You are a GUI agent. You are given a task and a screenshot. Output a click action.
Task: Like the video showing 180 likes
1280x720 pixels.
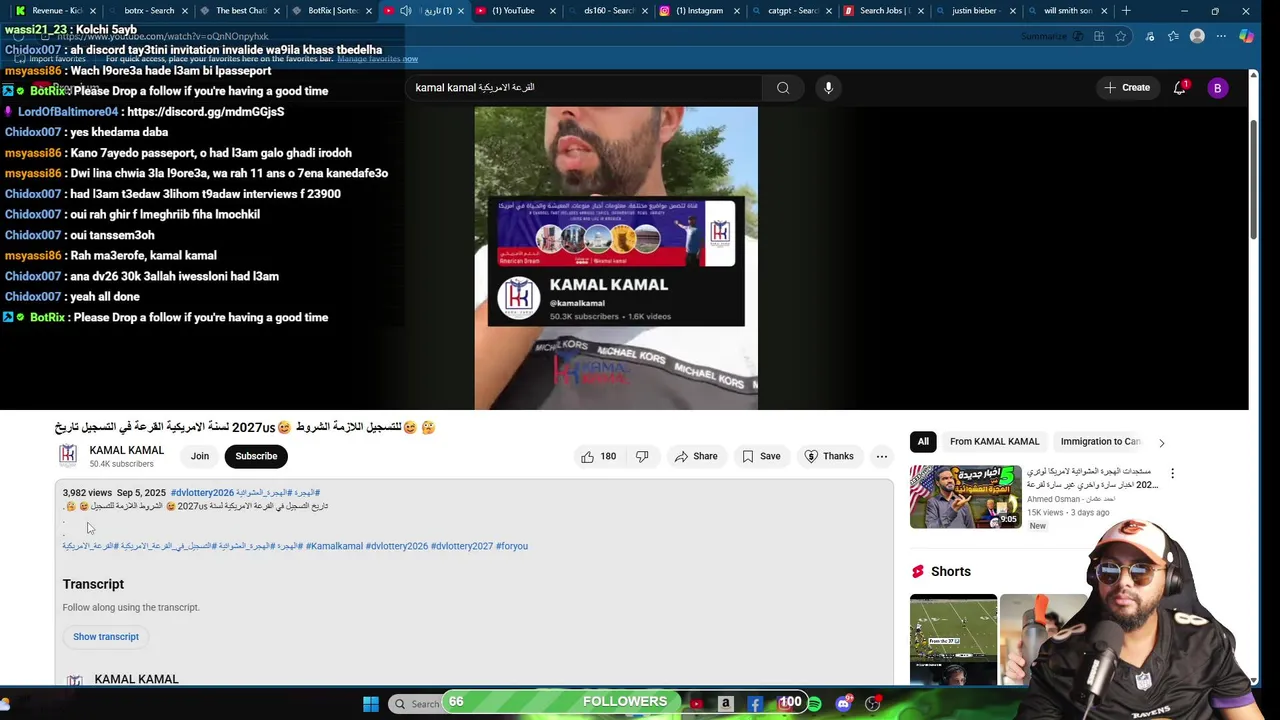[x=598, y=456]
